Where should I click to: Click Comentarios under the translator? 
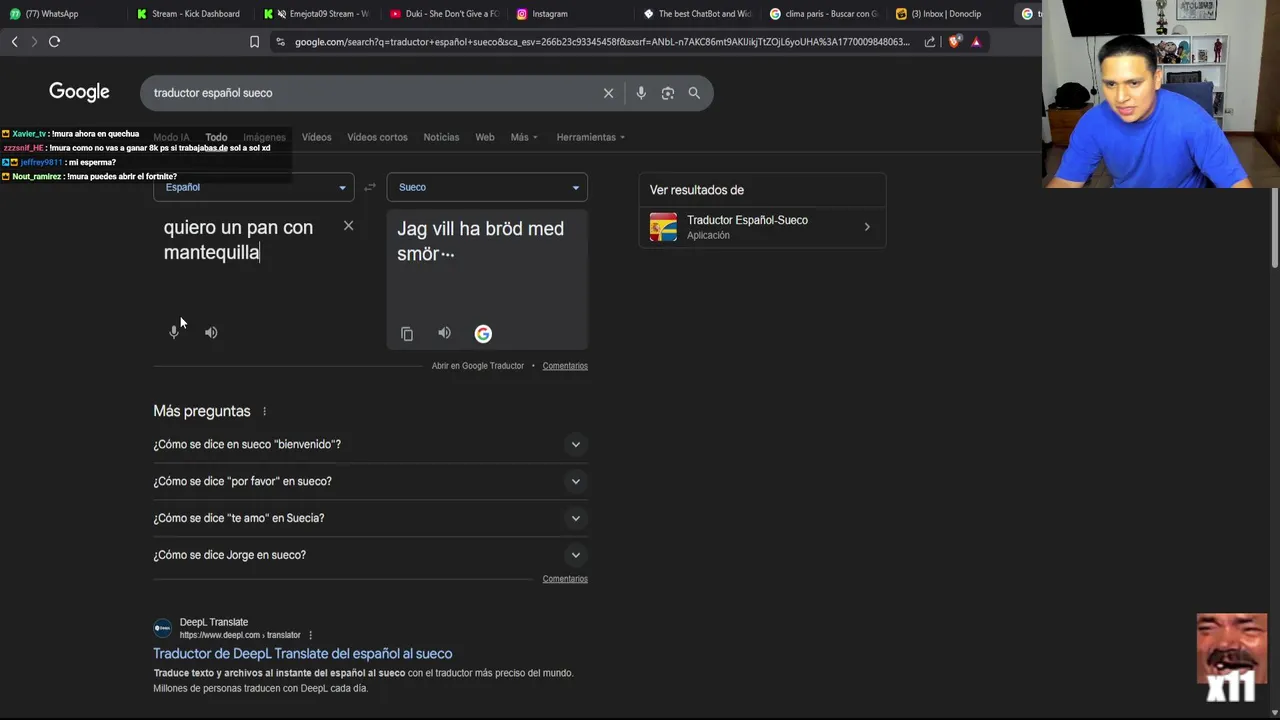(565, 366)
